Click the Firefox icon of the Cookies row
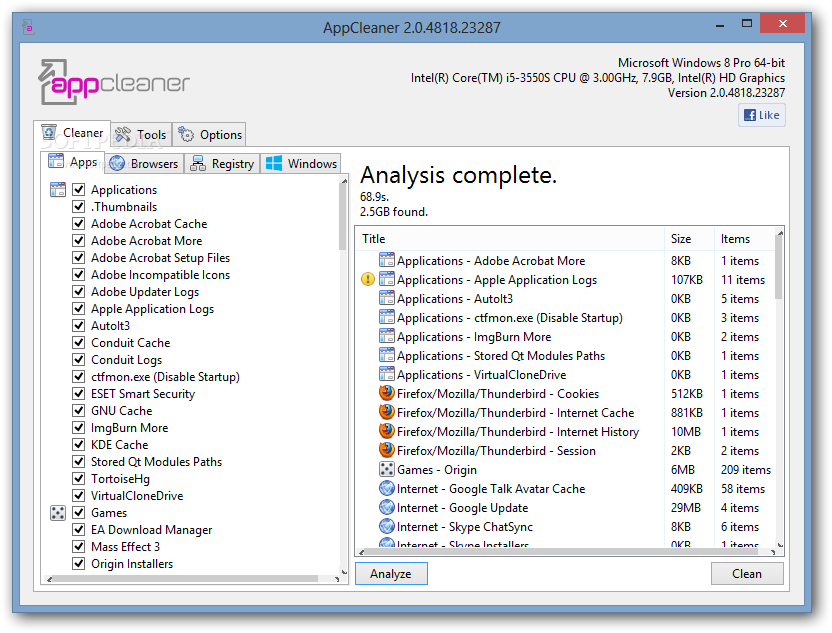832x633 pixels. (x=387, y=393)
